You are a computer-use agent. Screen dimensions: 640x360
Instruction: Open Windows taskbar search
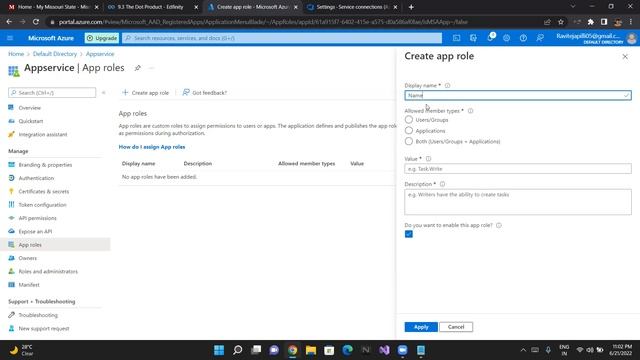coord(238,350)
